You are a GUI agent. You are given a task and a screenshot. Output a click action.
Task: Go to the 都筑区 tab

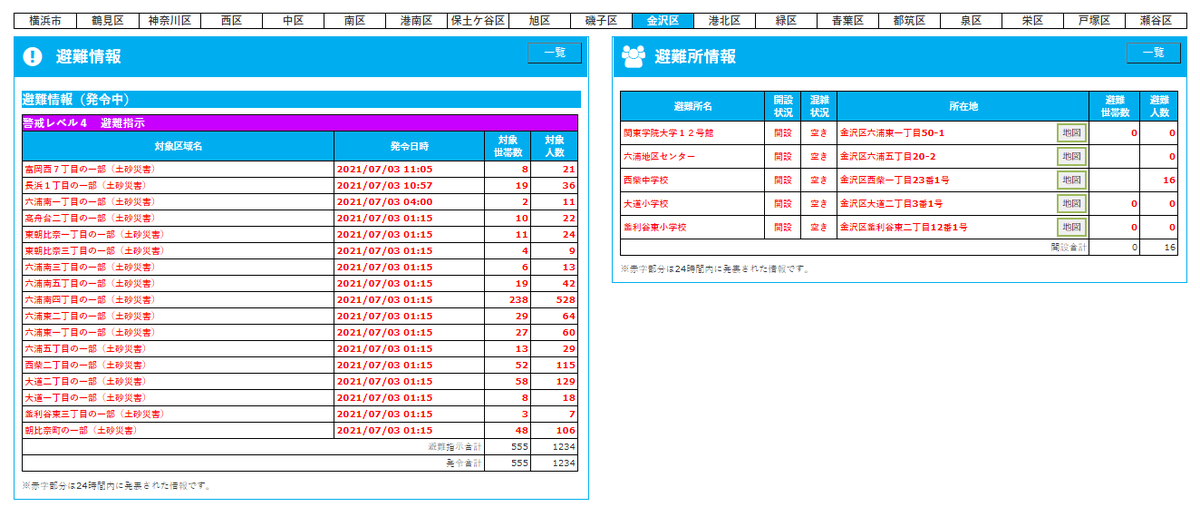tap(909, 20)
